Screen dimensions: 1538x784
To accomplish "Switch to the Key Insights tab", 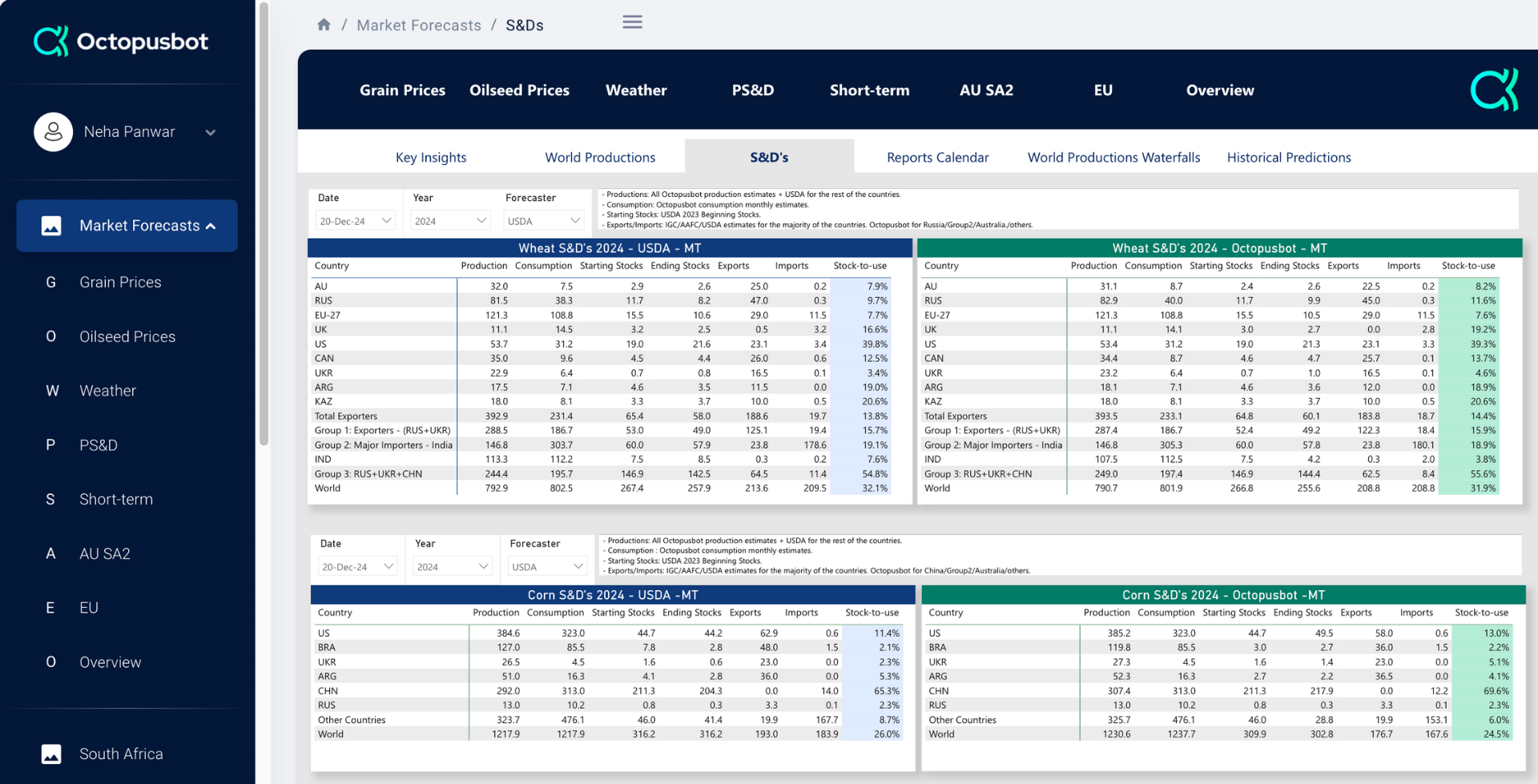I will (x=431, y=158).
